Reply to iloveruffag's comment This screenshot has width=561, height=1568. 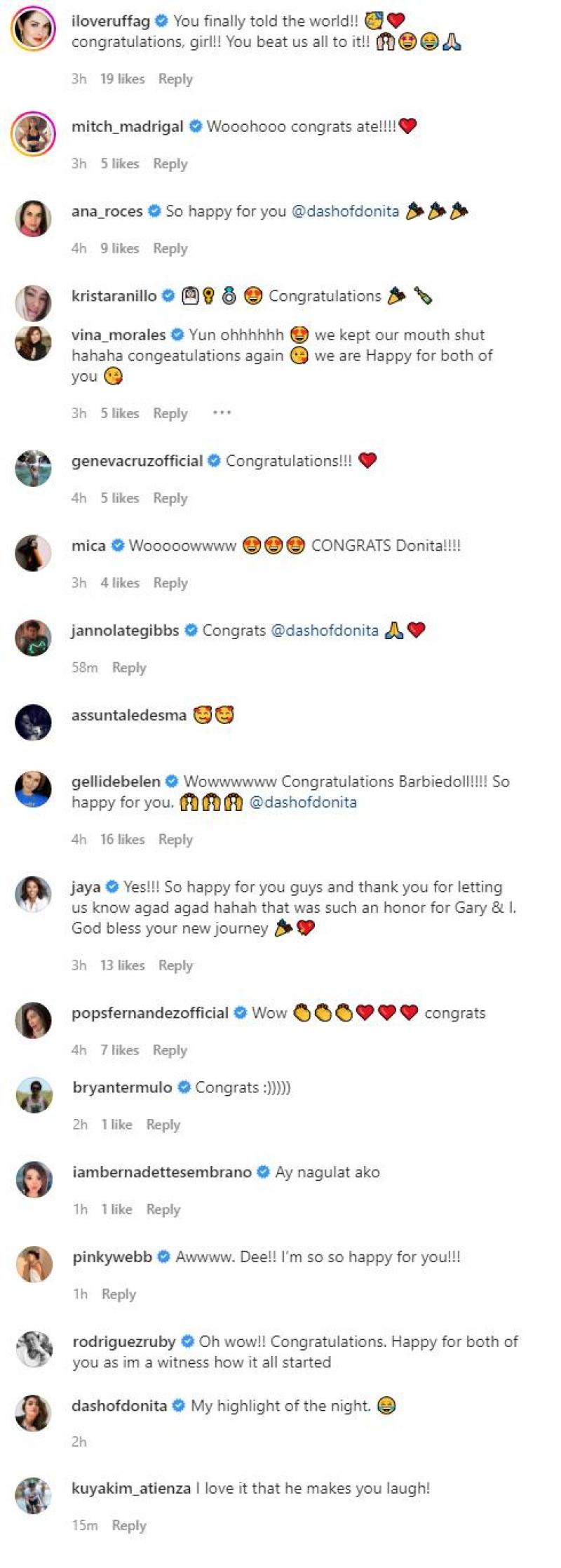[x=175, y=79]
